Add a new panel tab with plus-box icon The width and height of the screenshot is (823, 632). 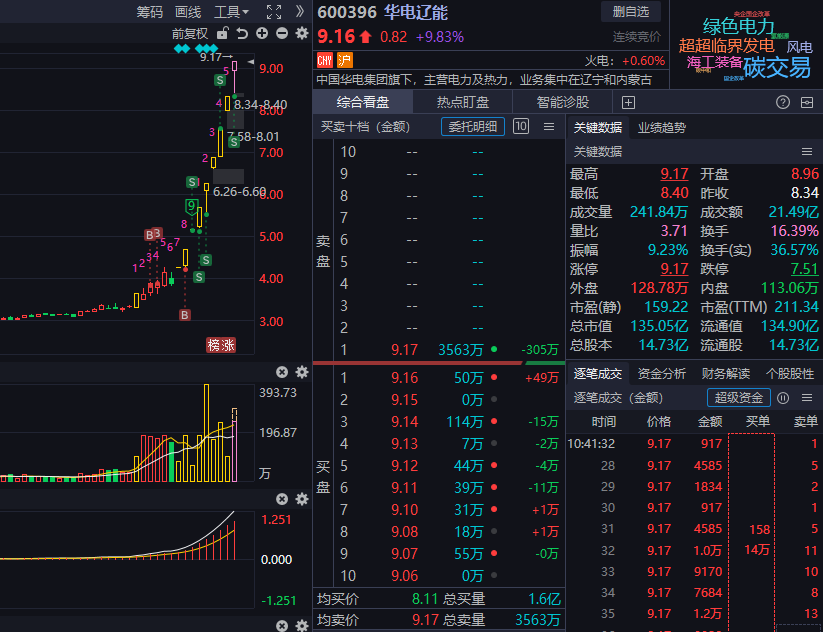[628, 102]
